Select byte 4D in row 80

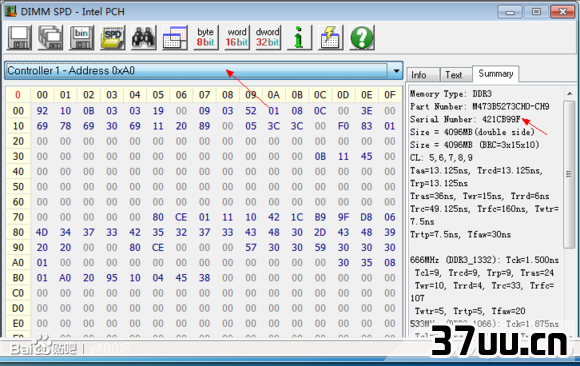click(42, 232)
